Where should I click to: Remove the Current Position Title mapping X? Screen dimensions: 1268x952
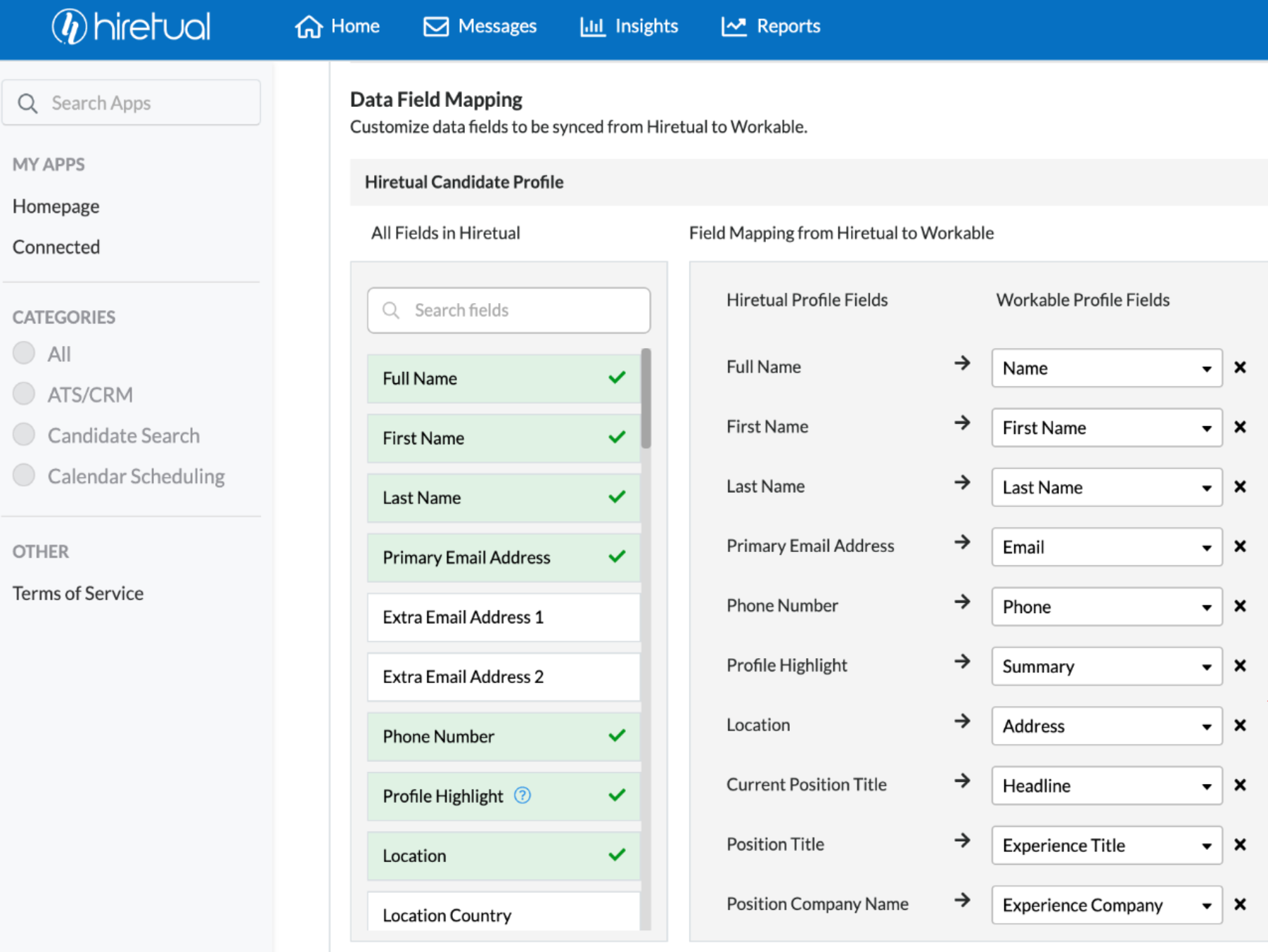pos(1241,785)
